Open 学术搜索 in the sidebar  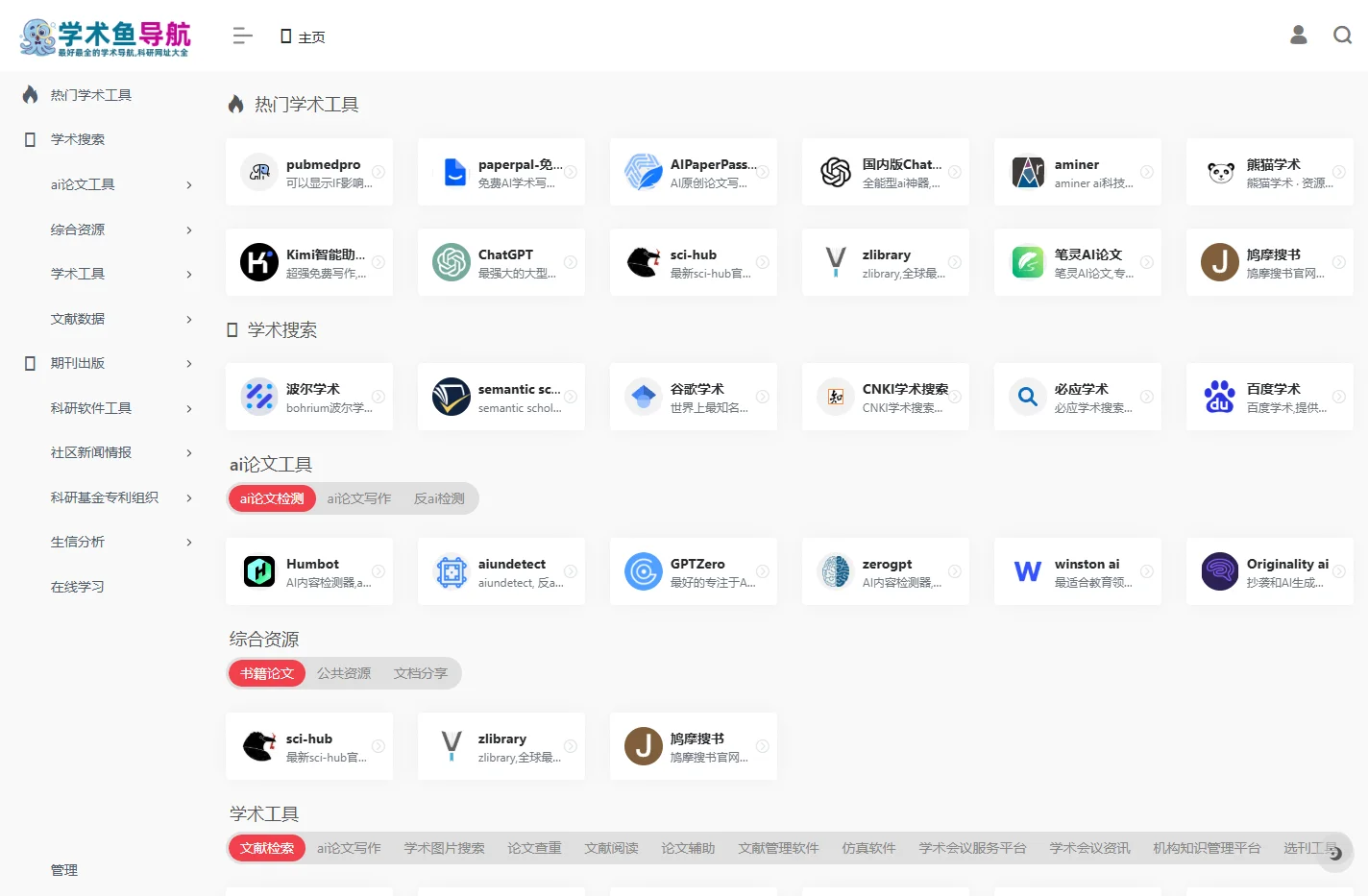[78, 139]
